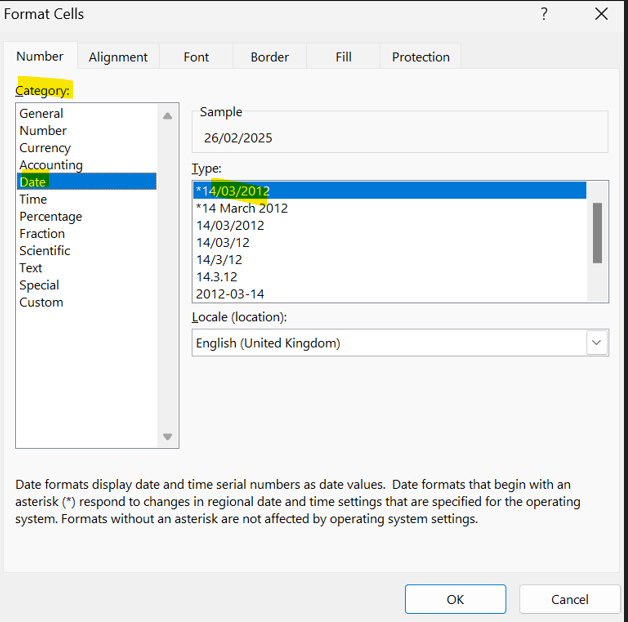The image size is (628, 622).
Task: Click the Help question mark icon
Action: tap(544, 14)
